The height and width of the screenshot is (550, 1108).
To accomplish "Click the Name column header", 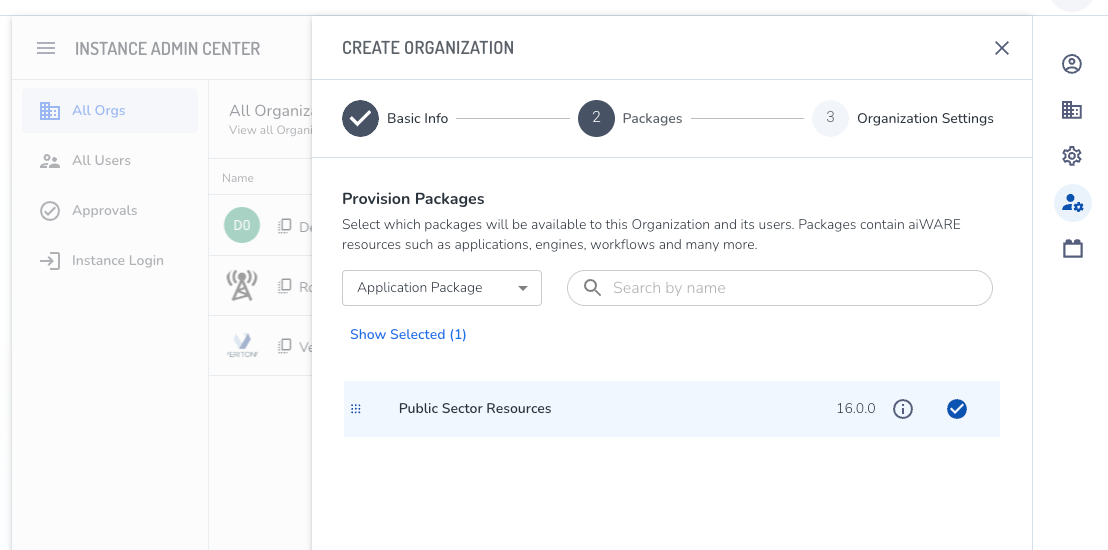I will 237,178.
